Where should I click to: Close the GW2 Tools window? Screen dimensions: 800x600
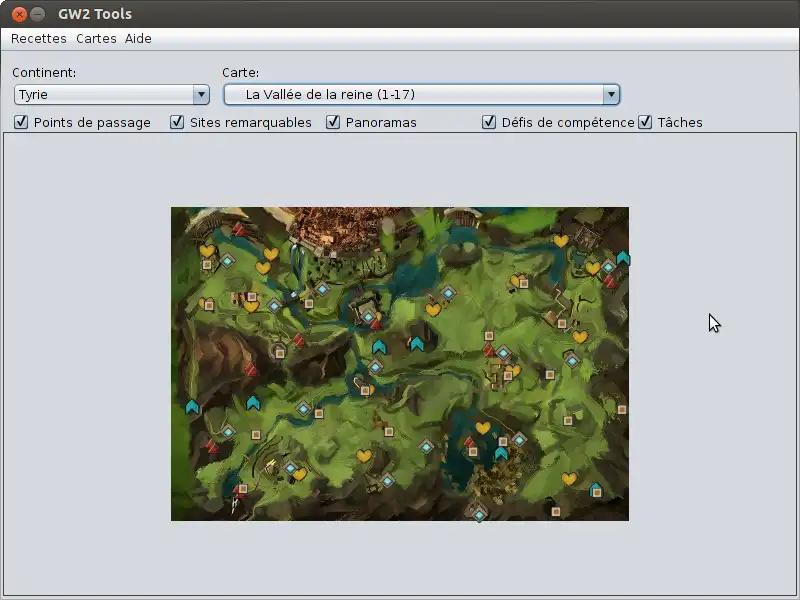coord(19,14)
